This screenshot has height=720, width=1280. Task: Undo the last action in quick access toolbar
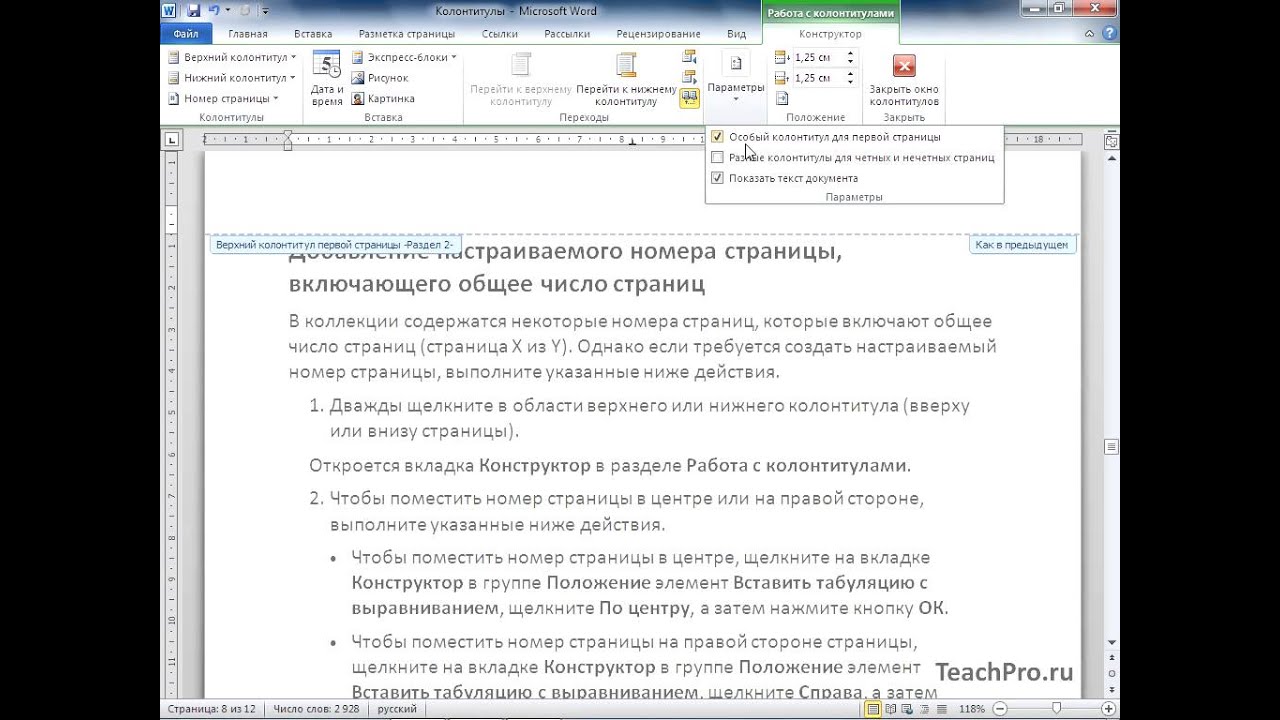213,11
